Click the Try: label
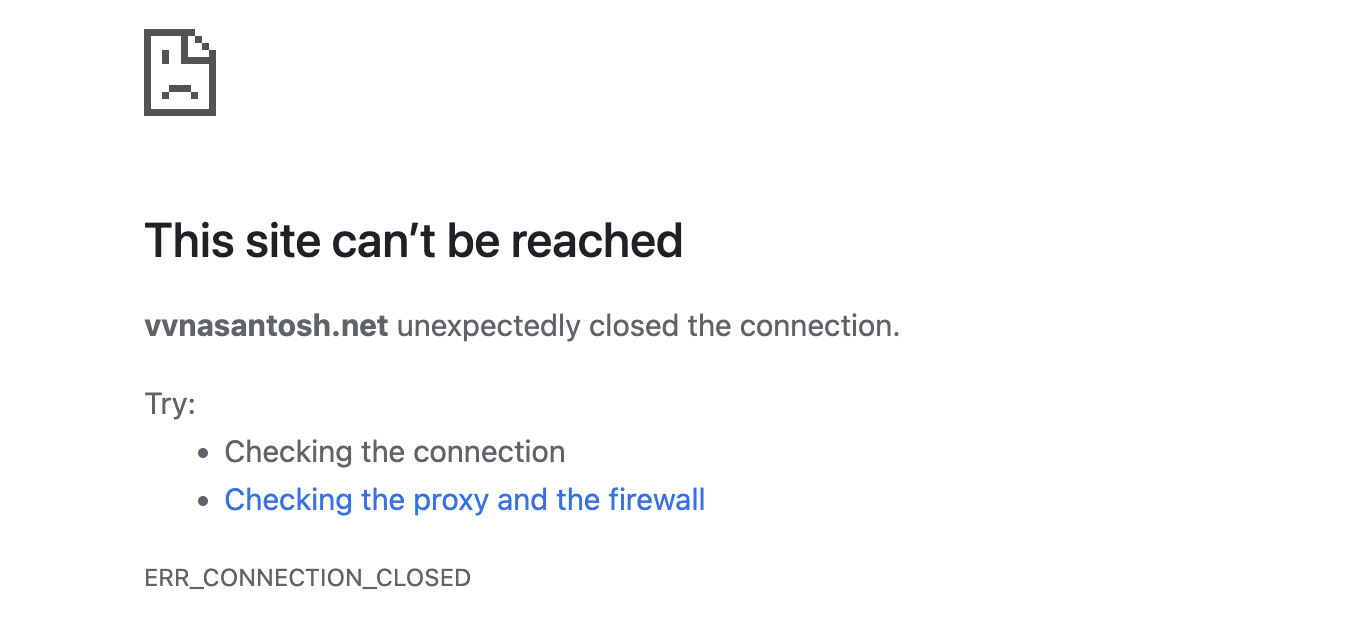The height and width of the screenshot is (620, 1354). pyautogui.click(x=170, y=405)
